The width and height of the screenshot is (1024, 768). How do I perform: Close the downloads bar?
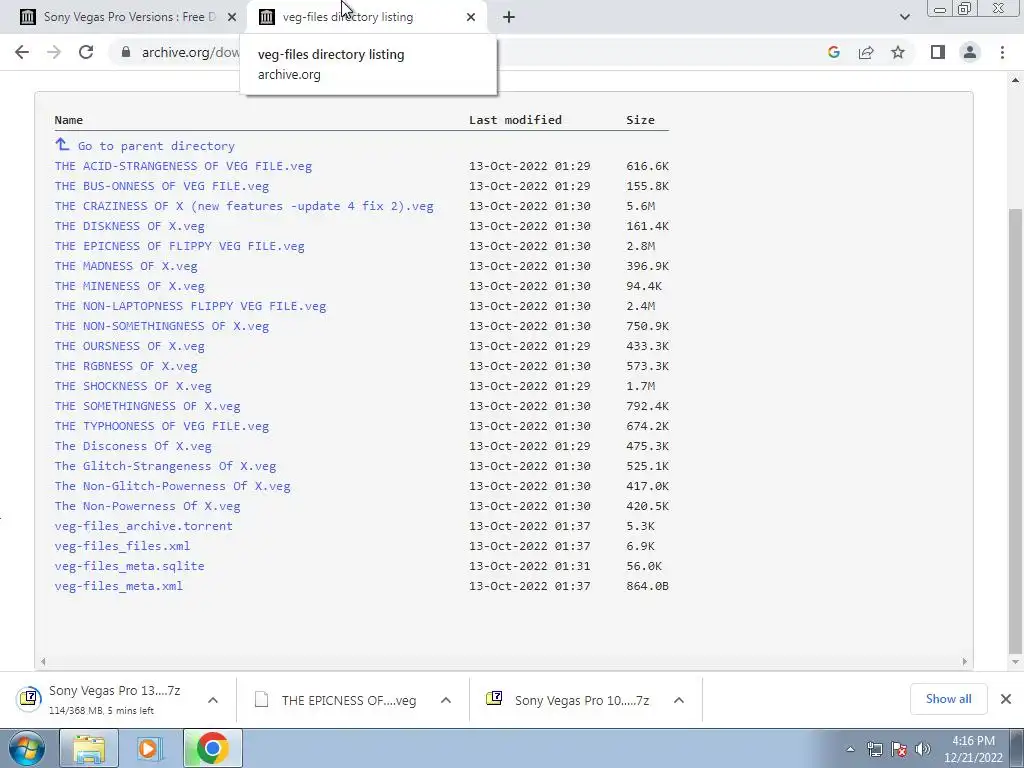(x=1006, y=699)
